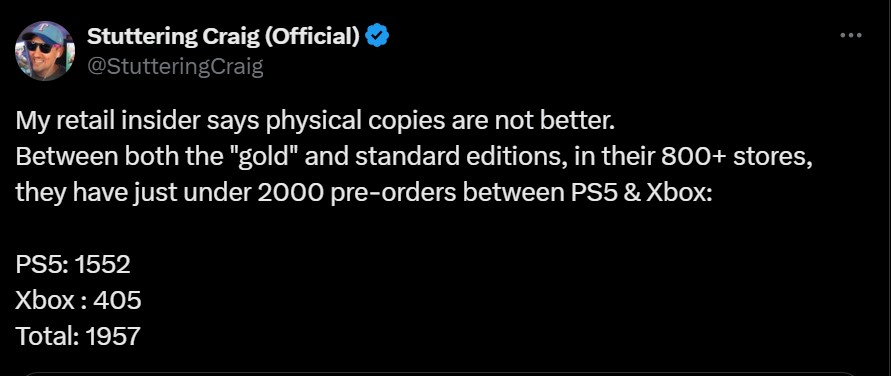The height and width of the screenshot is (376, 891).
Task: Open Stuttering Craig's profile avatar picture
Action: 45,51
